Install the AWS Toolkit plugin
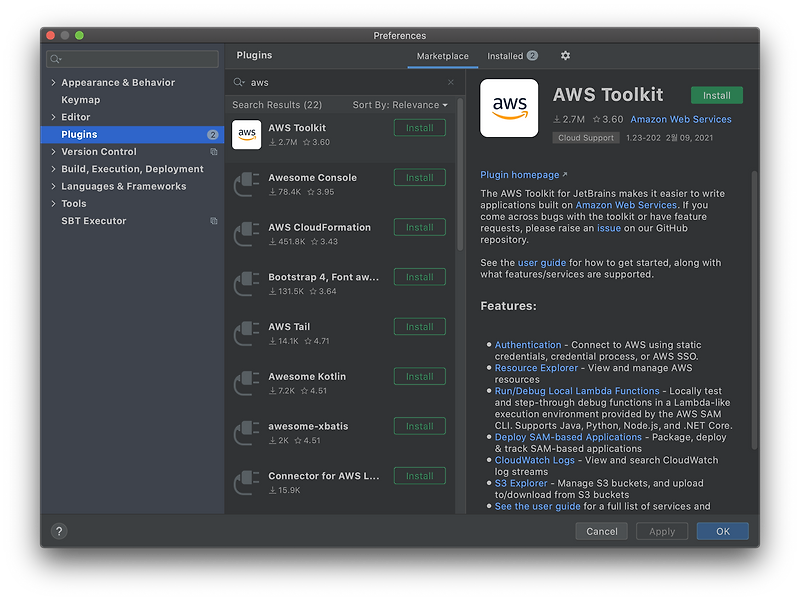Viewport: 800px width, 601px height. pos(717,94)
